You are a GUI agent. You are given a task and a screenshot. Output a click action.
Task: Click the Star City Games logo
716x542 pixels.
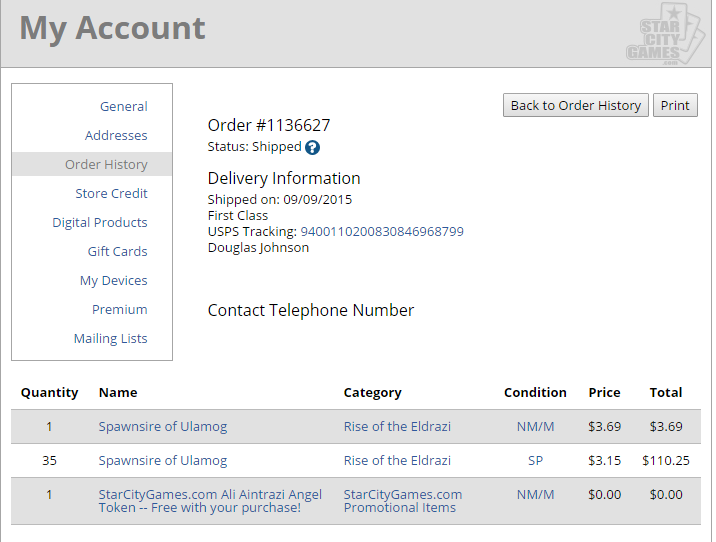pos(666,34)
